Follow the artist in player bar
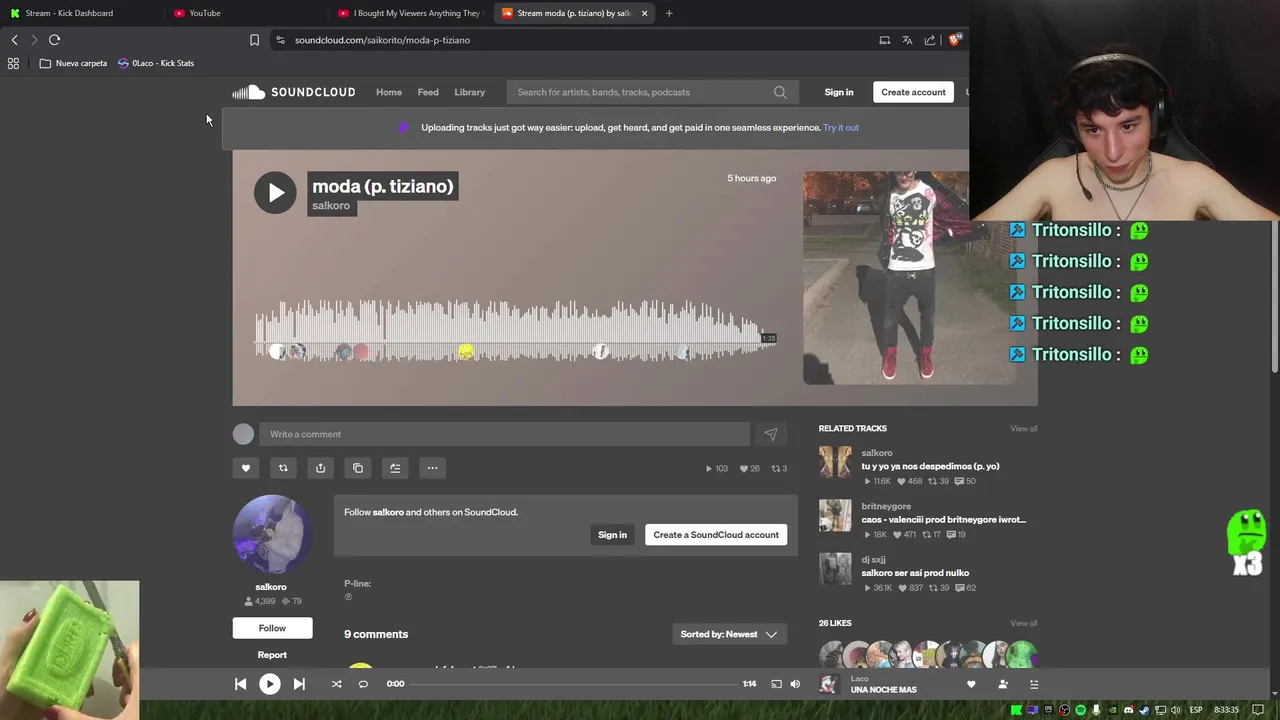The image size is (1280, 720). pyautogui.click(x=1003, y=684)
